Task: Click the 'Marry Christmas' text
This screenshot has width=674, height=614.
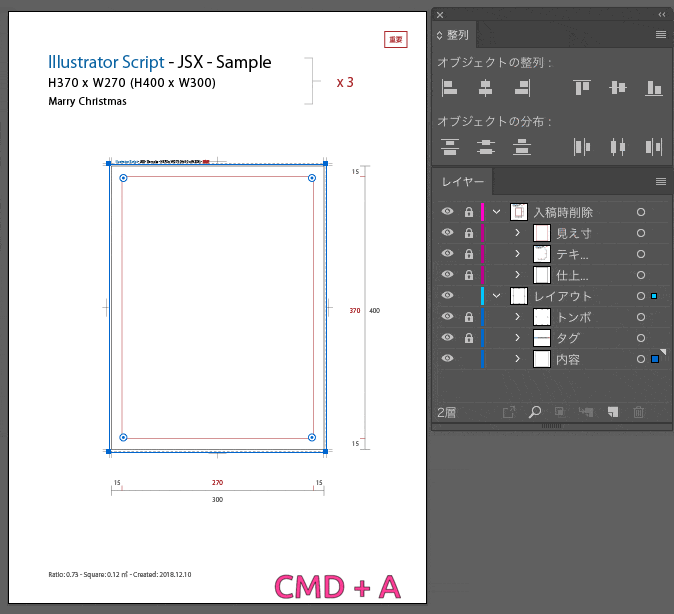Action: pos(87,101)
